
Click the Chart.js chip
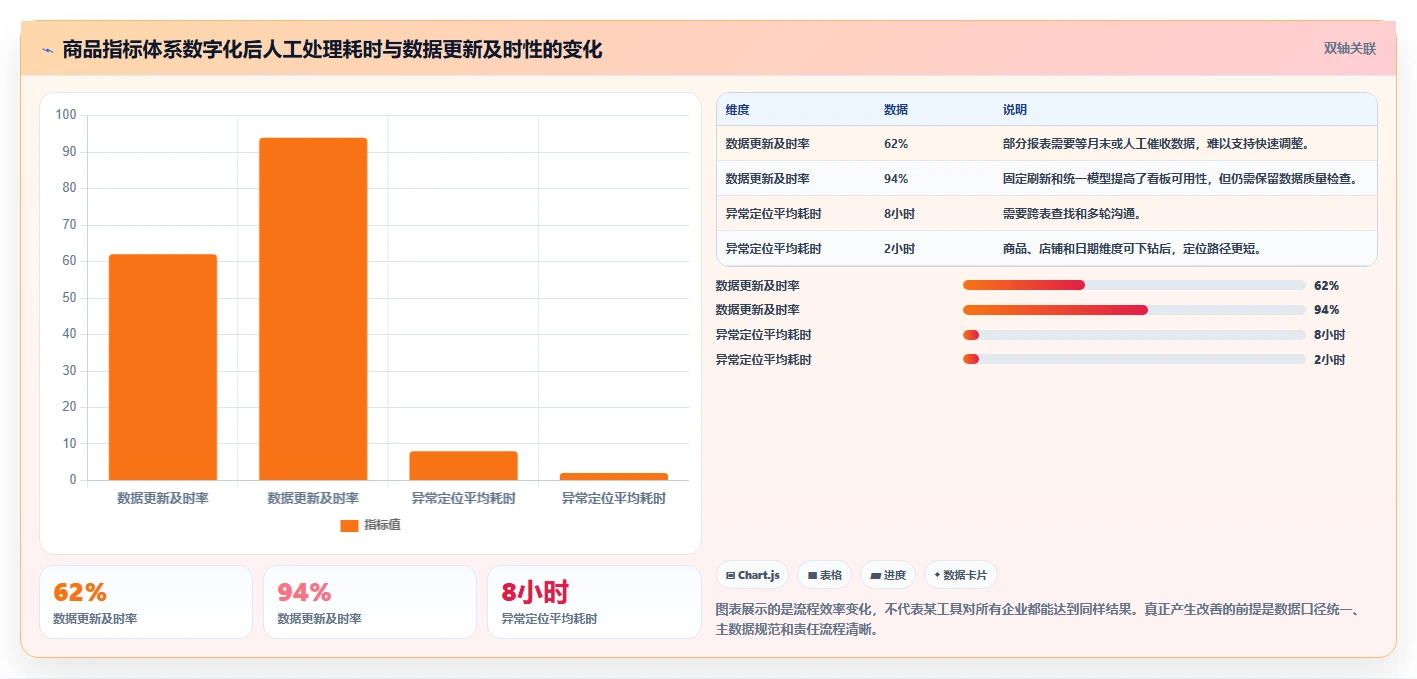pyautogui.click(x=752, y=575)
